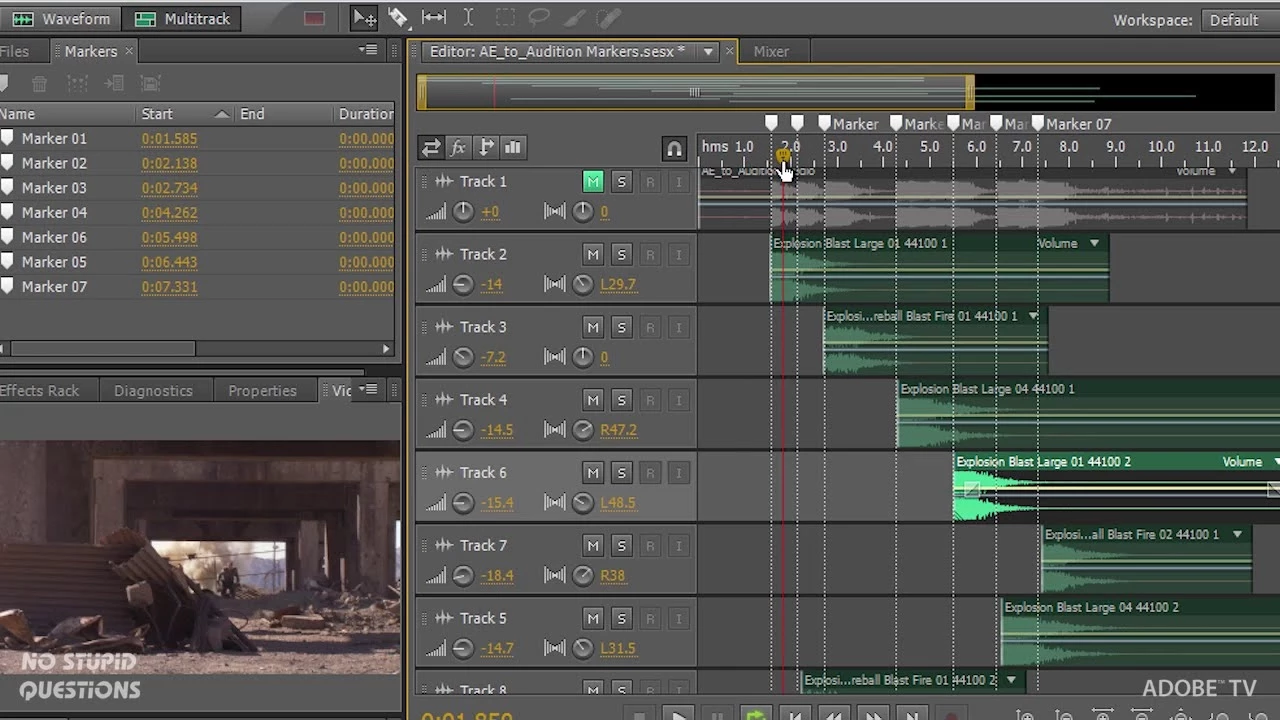Click the Sends icon above tracks
This screenshot has width=1280, height=720.
click(x=486, y=147)
